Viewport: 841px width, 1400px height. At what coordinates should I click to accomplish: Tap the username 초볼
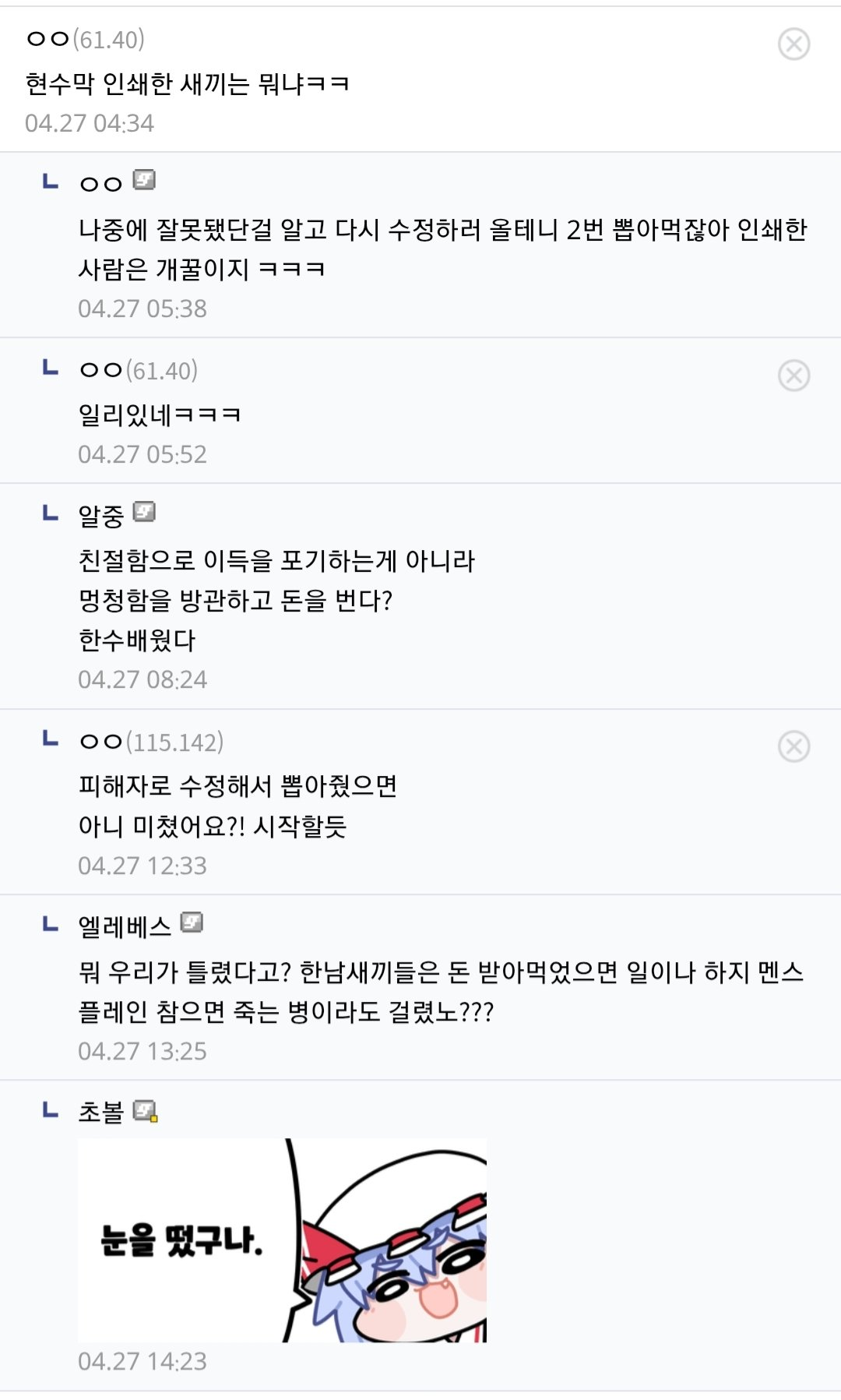point(101,1112)
